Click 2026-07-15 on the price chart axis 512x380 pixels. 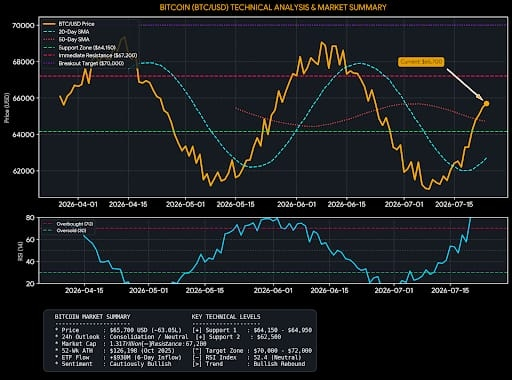click(x=454, y=204)
